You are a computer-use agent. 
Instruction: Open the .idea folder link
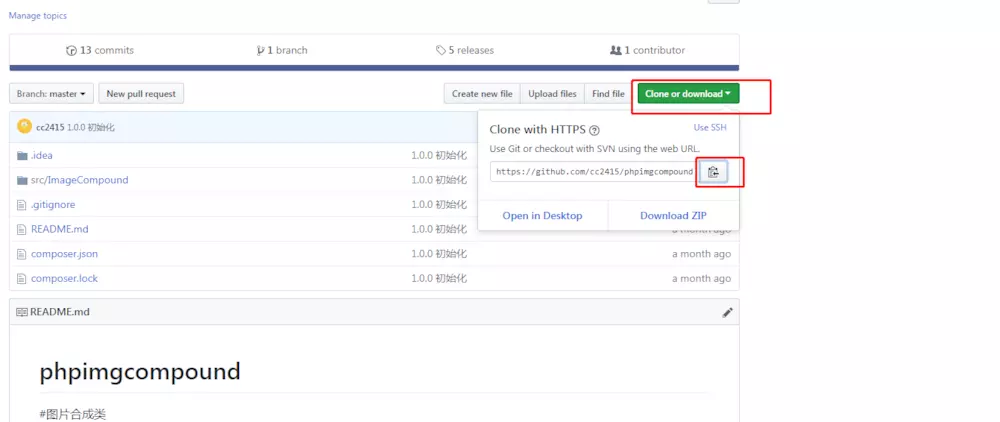point(41,156)
